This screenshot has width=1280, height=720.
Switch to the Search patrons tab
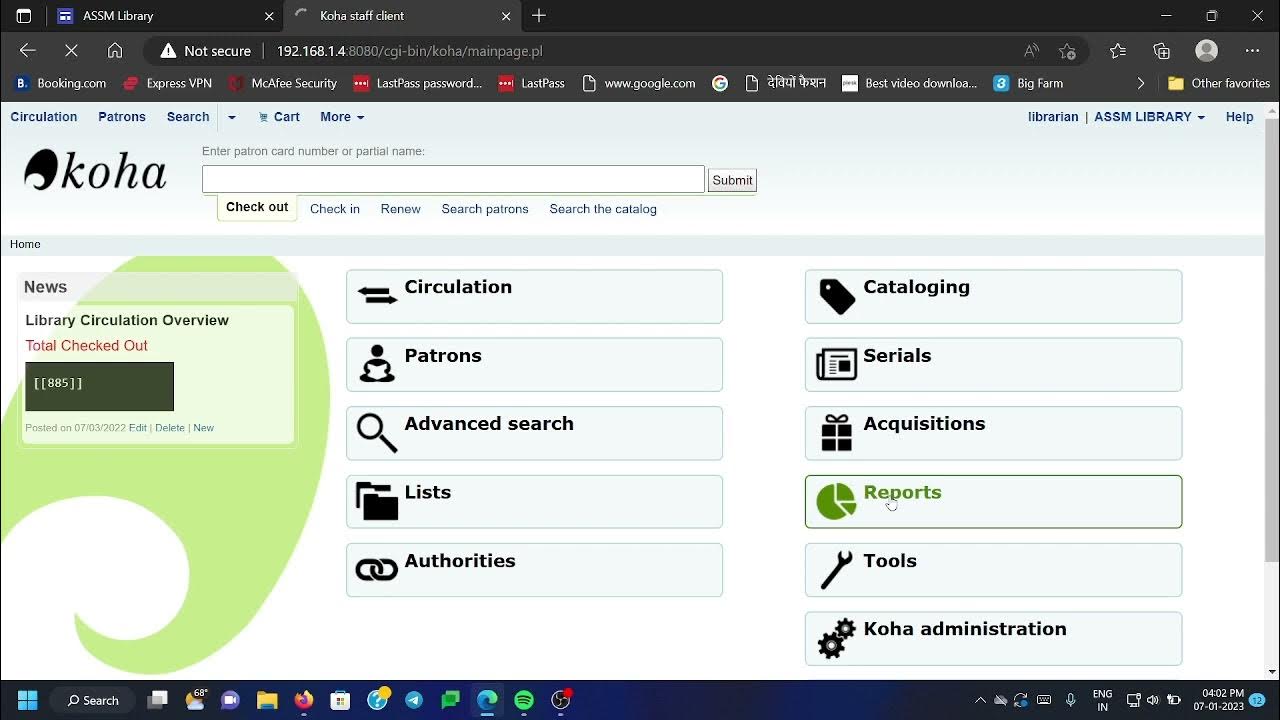click(x=485, y=209)
